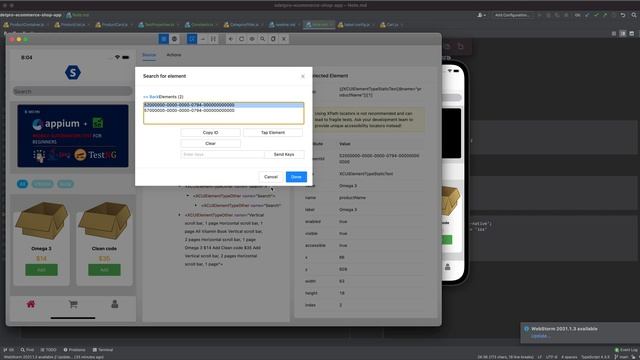The width and height of the screenshot is (640, 360).
Task: Open the Add Configuration dropdown
Action: pyautogui.click(x=512, y=15)
